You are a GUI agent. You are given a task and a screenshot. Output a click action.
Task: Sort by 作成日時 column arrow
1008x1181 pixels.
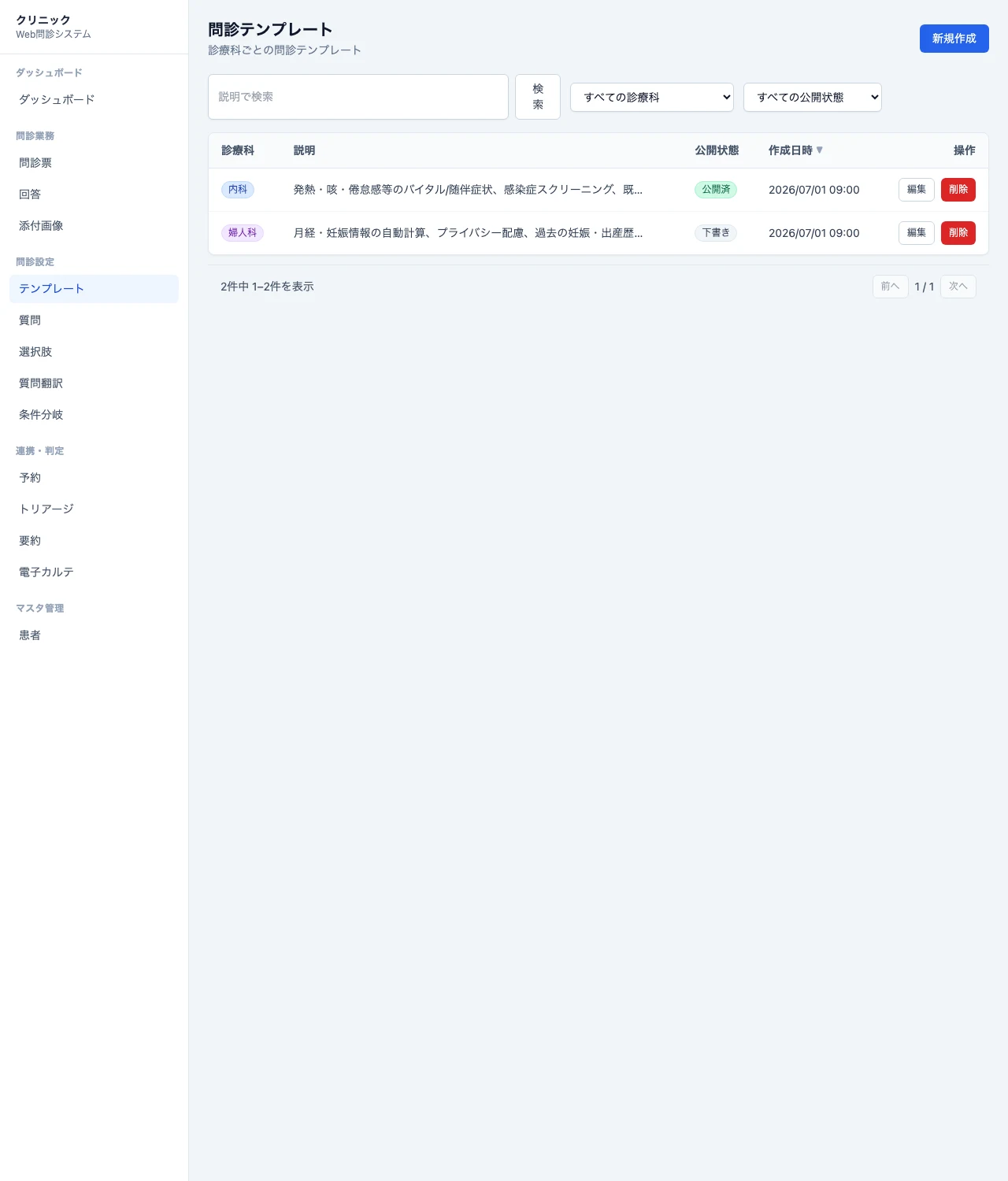(819, 150)
